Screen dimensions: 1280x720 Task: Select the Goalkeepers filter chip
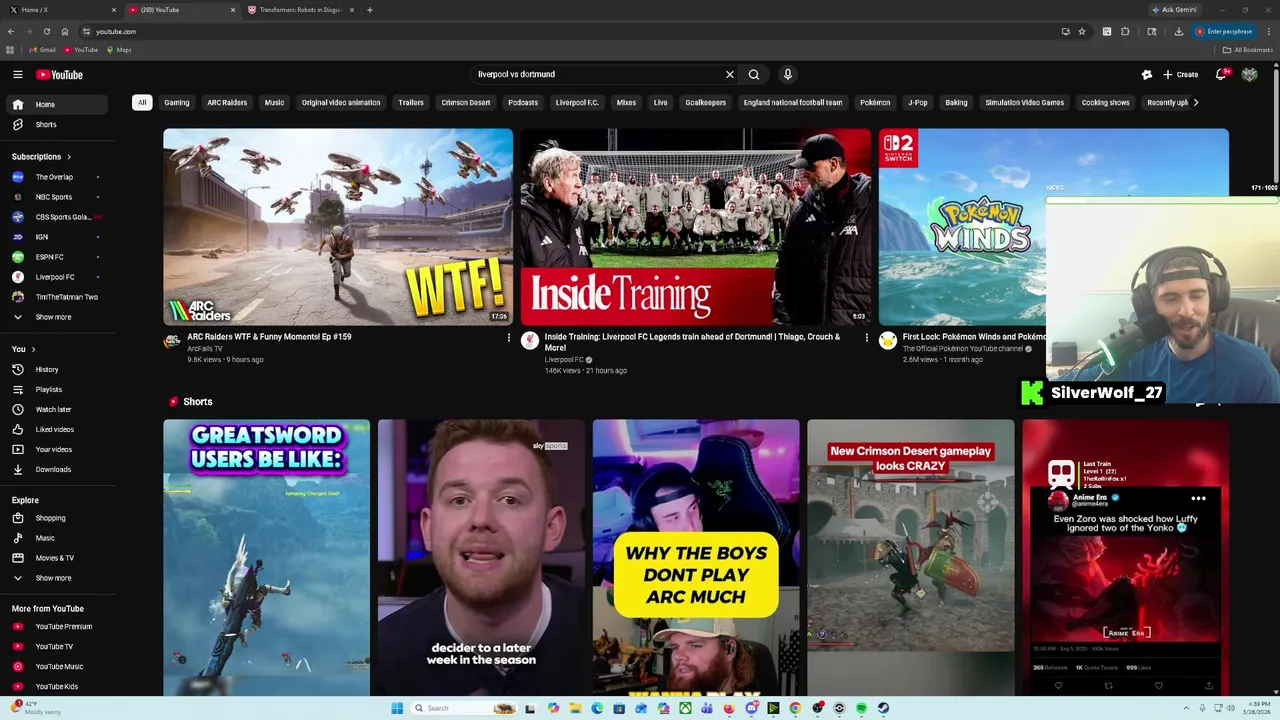705,102
